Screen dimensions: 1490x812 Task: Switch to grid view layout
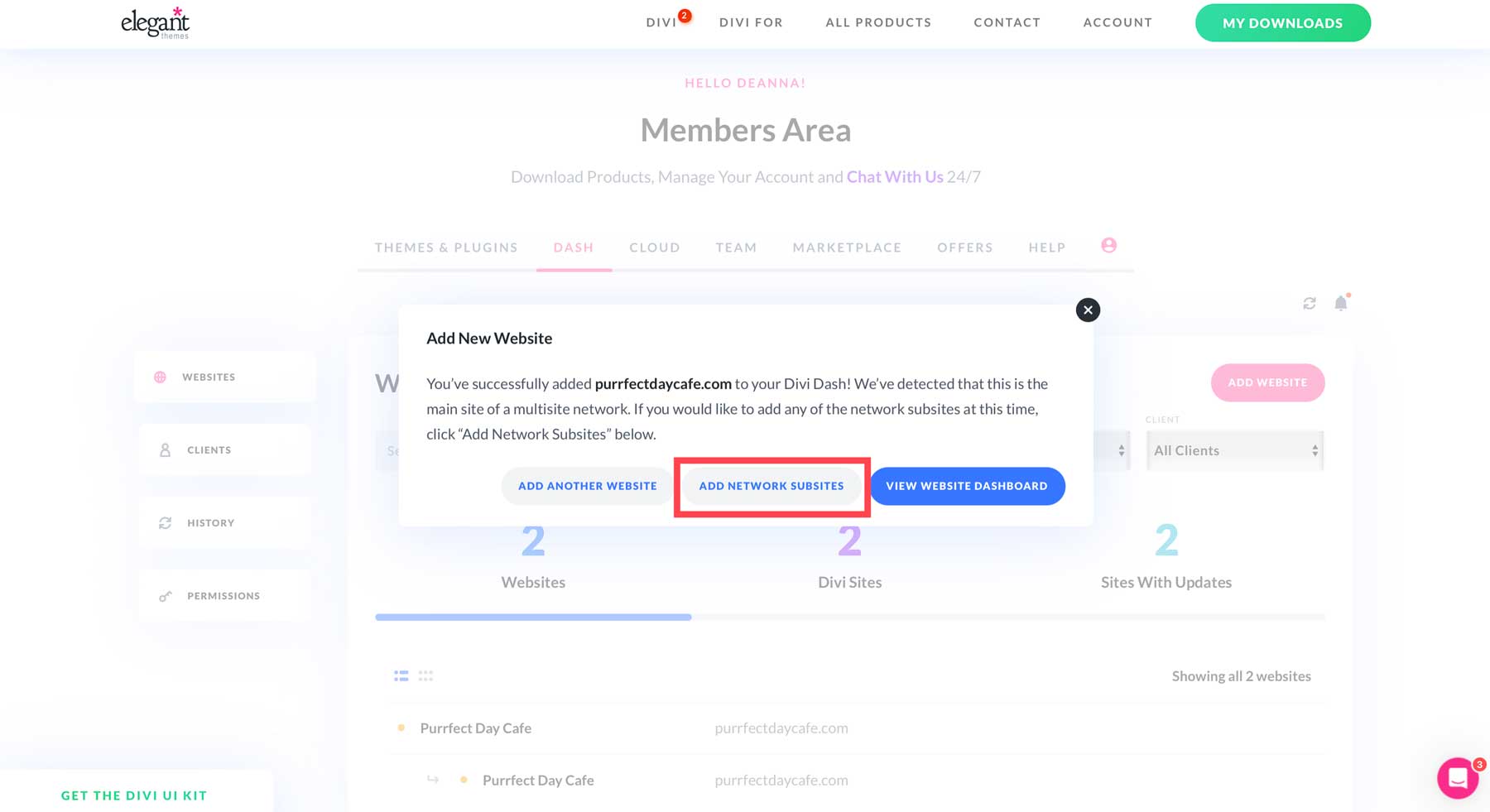pos(426,675)
